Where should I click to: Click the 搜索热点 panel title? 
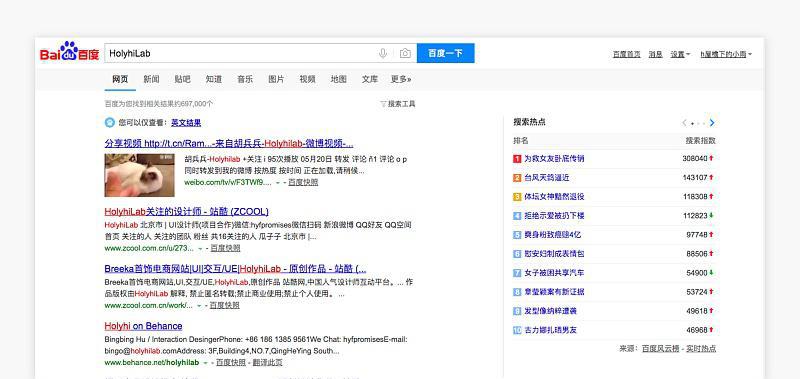529,122
